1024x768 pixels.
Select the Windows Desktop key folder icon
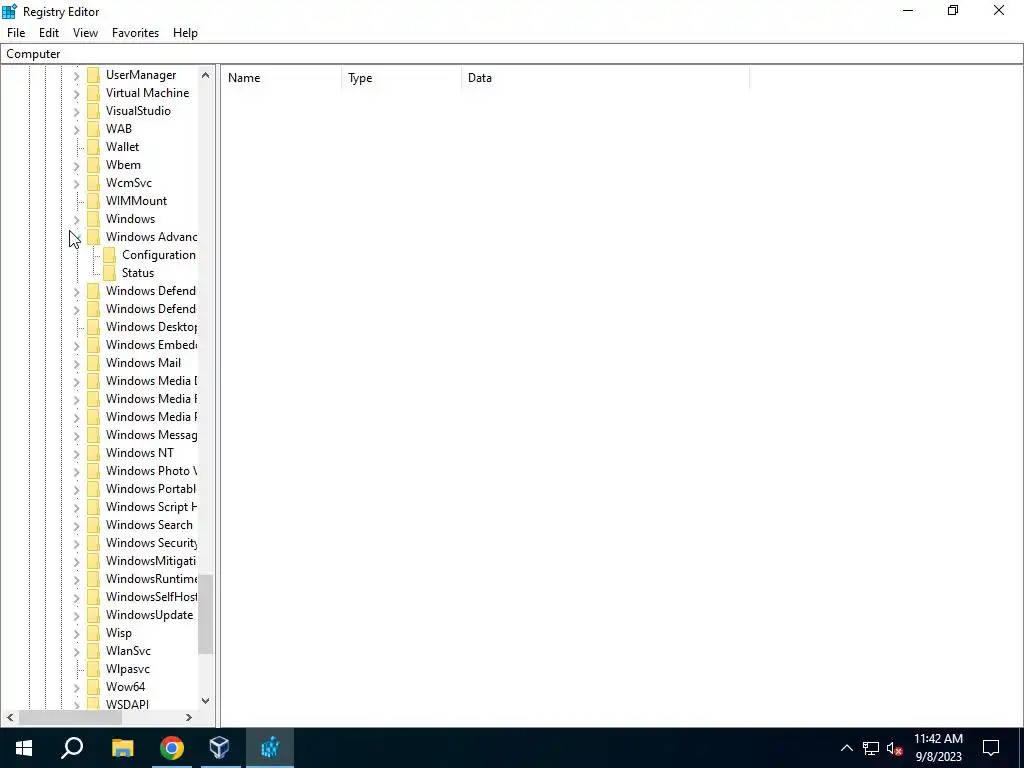click(x=94, y=327)
